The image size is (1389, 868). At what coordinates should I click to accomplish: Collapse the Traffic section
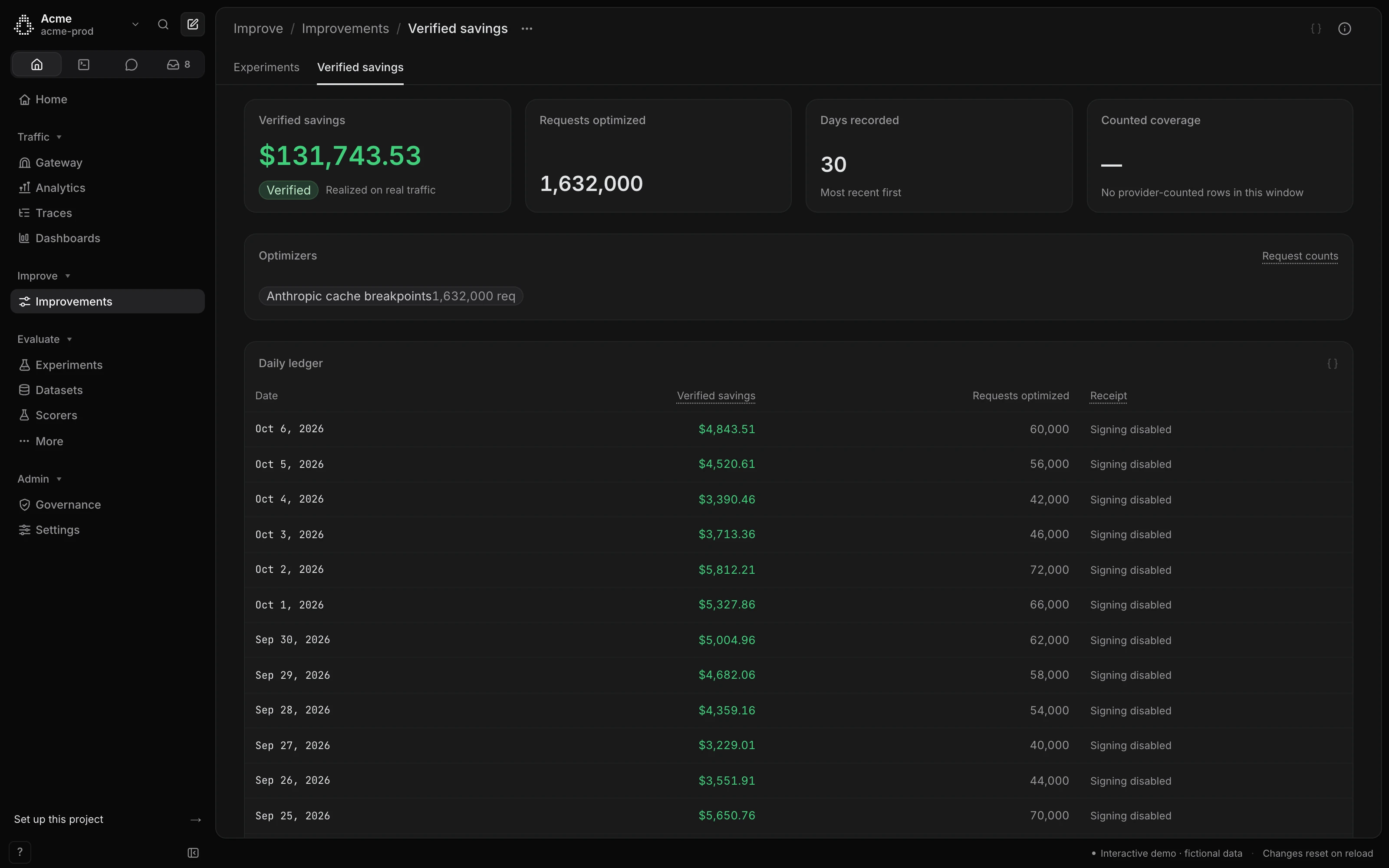39,137
